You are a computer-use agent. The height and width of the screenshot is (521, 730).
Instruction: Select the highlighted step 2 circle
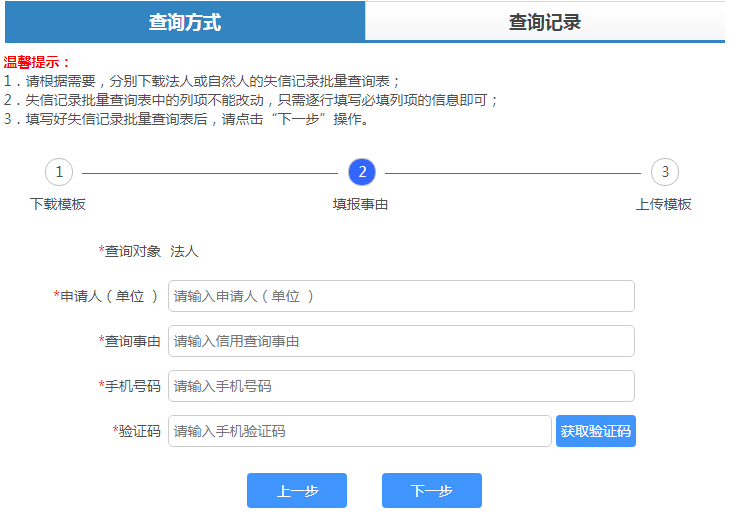362,172
